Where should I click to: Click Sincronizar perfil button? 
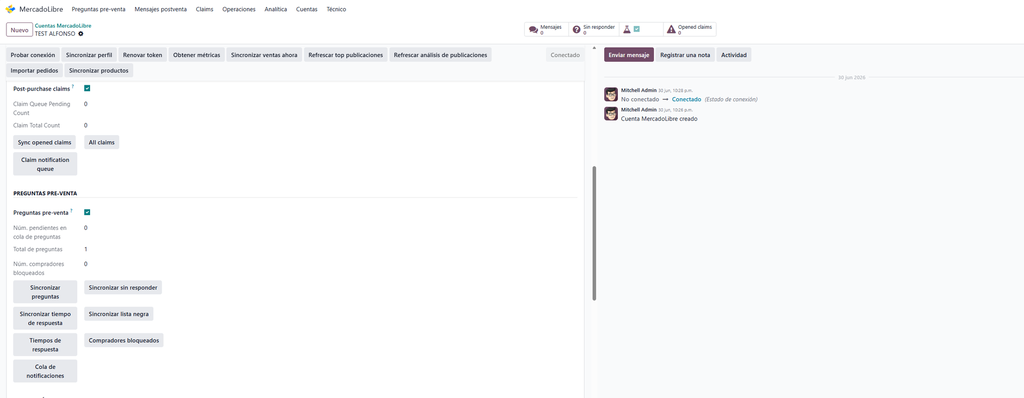(x=89, y=55)
